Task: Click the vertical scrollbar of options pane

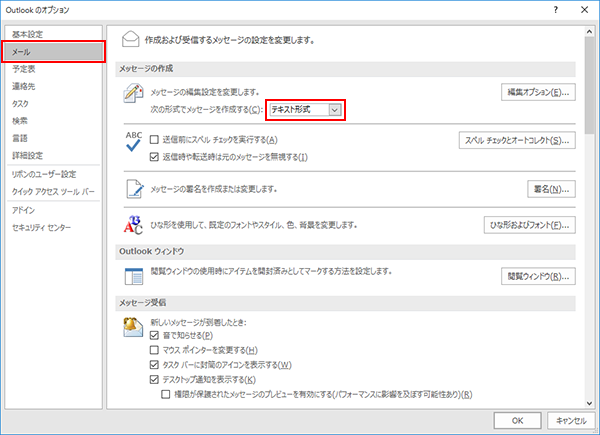Action: coord(591,200)
